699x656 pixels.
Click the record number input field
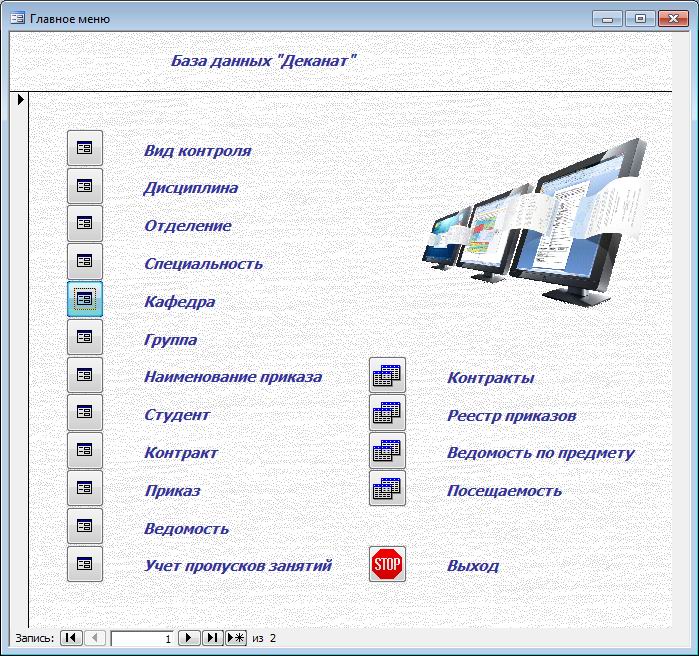(142, 638)
